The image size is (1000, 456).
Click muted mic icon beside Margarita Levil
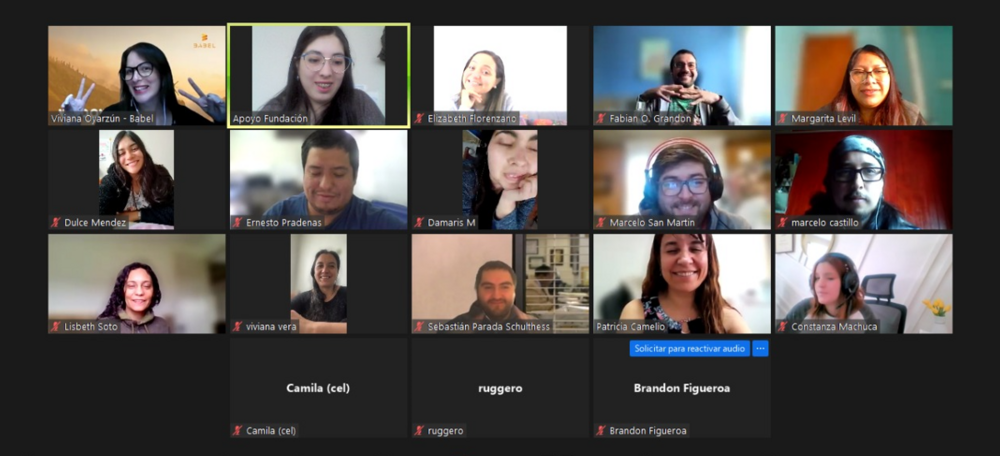[783, 119]
